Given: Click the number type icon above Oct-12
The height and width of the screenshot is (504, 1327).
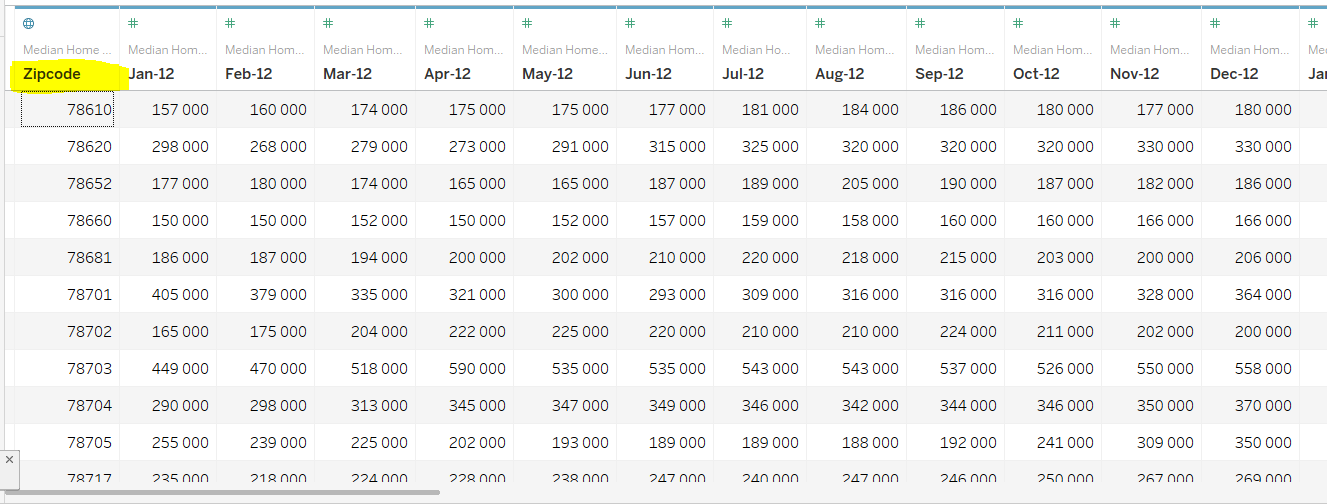Looking at the screenshot, I should pos(1018,23).
